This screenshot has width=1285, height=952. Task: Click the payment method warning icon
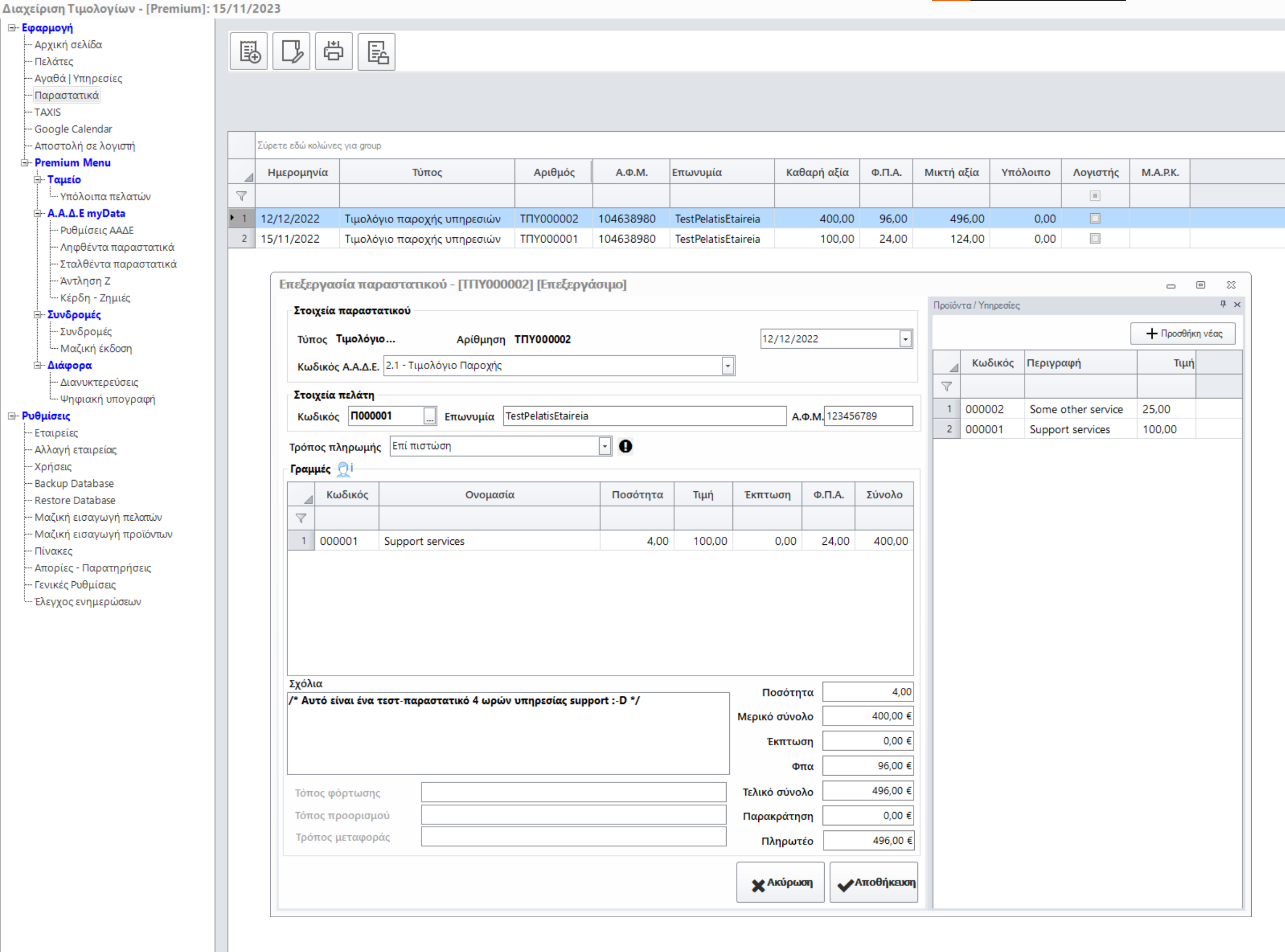coord(625,446)
